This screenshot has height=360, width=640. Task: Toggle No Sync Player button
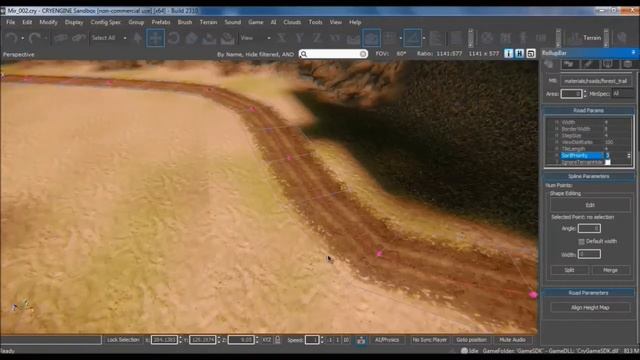click(x=429, y=340)
